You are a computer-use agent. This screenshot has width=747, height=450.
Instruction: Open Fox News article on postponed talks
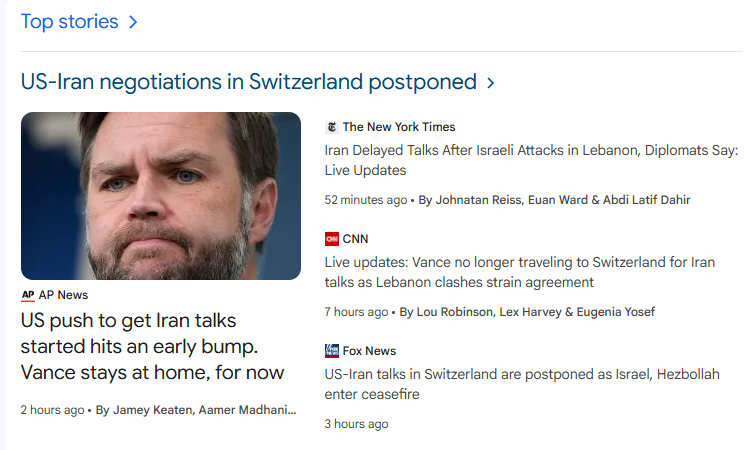tap(522, 384)
